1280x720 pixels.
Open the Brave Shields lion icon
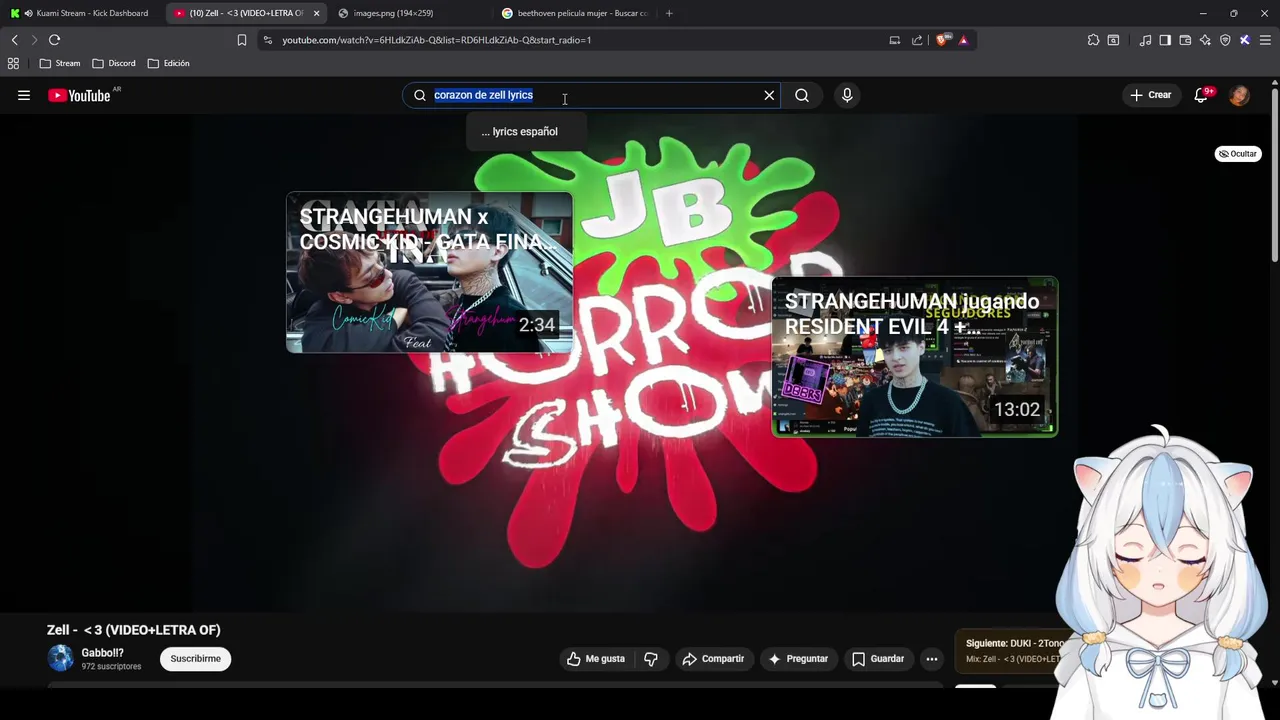pyautogui.click(x=942, y=40)
